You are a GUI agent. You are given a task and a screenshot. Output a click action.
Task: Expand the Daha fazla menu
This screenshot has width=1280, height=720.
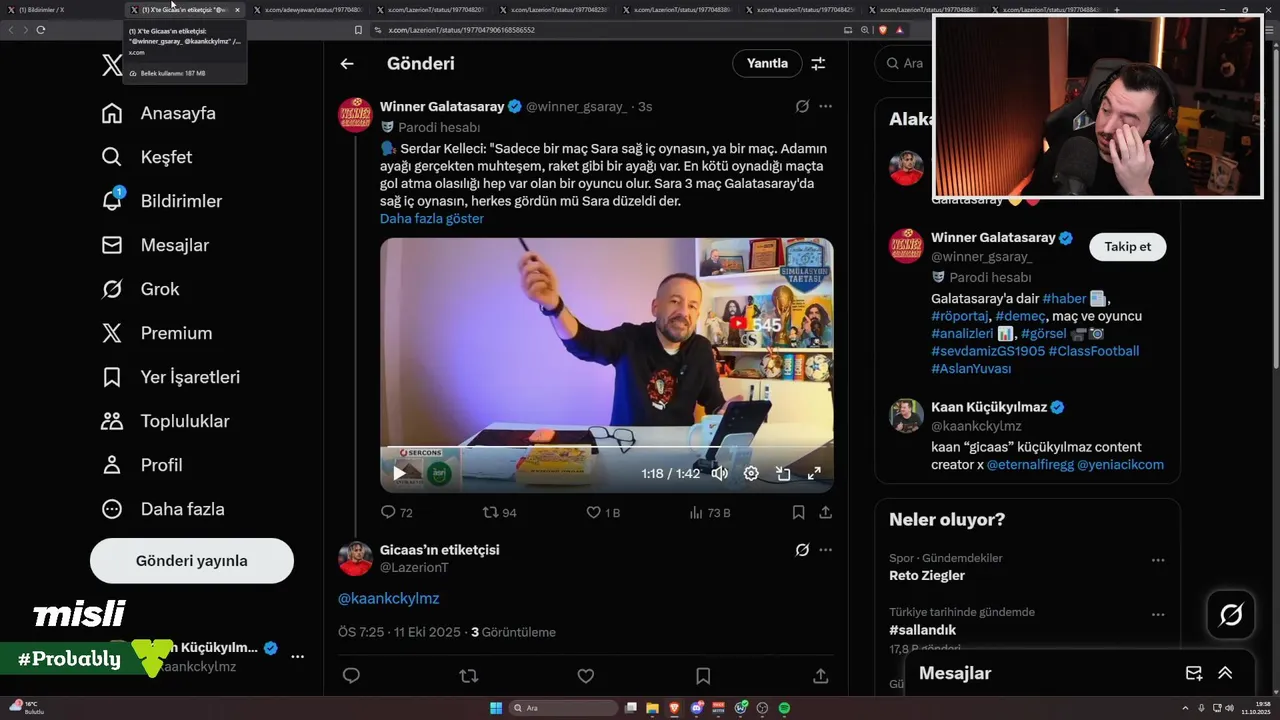pyautogui.click(x=163, y=509)
